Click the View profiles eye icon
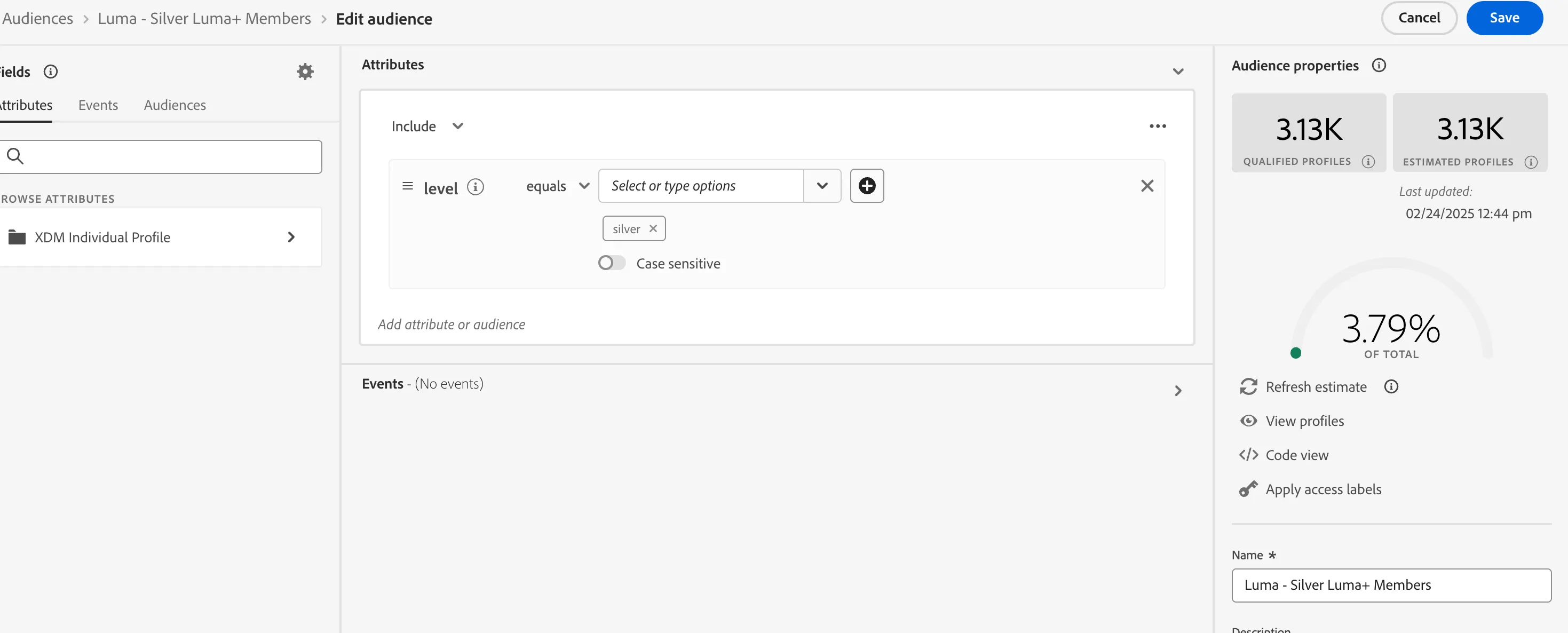The width and height of the screenshot is (1568, 633). (1248, 421)
